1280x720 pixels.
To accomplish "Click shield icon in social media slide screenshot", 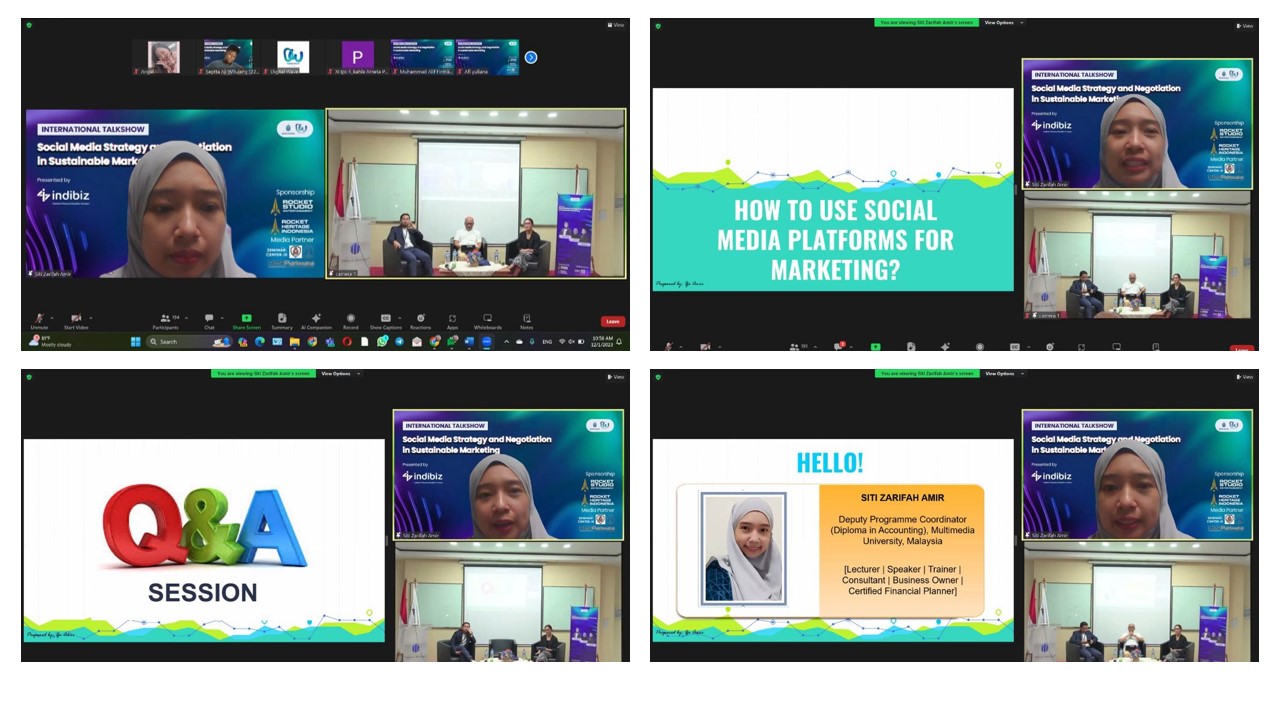I will click(657, 25).
